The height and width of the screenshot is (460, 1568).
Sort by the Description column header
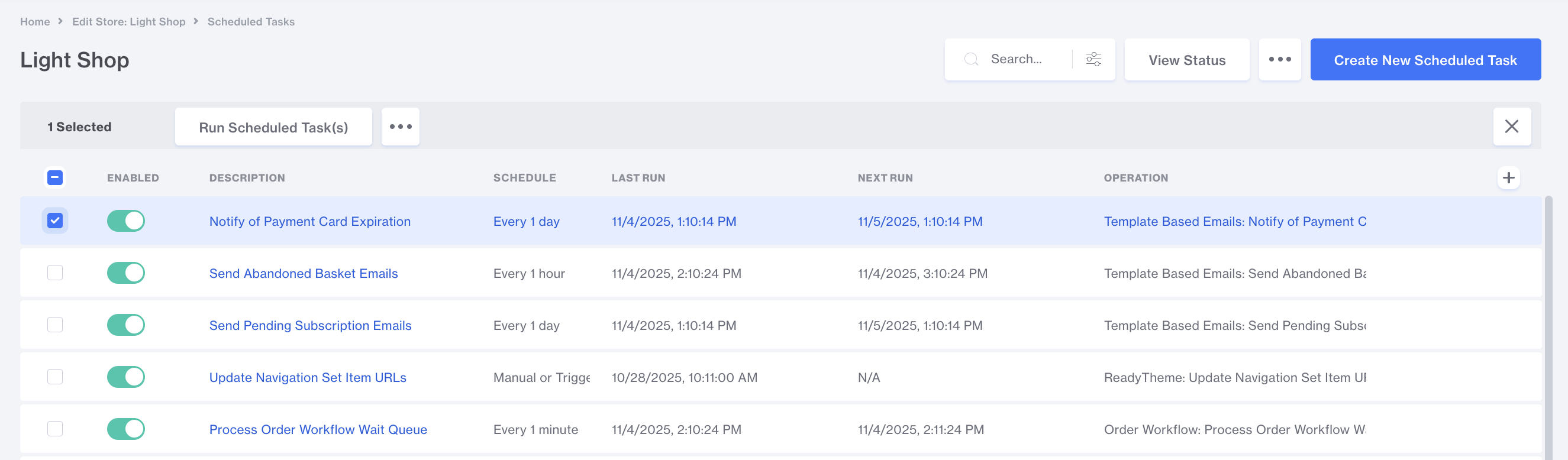click(247, 177)
